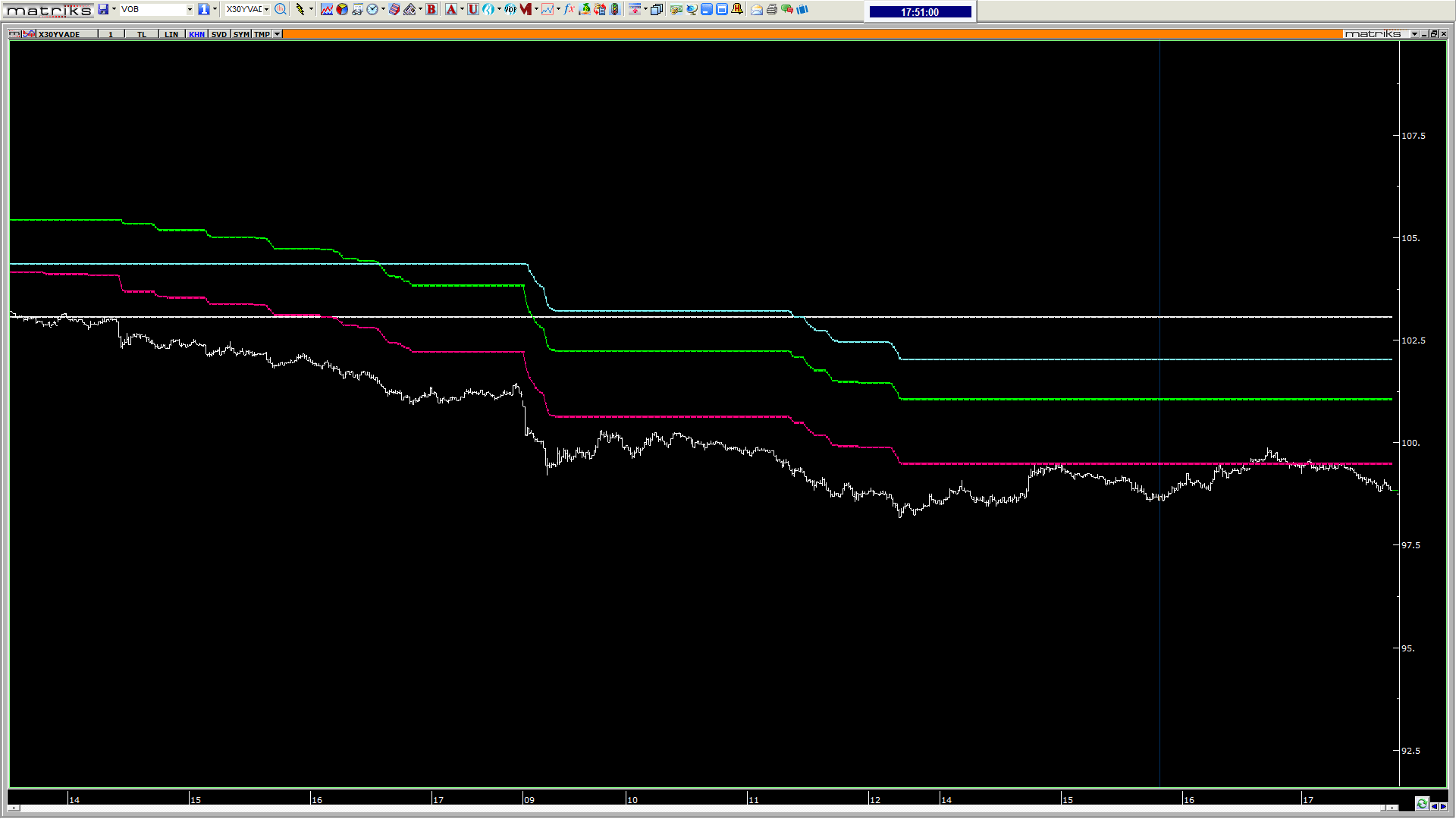Screen dimensions: 1456x819
Task: Select the SYM tab button
Action: pyautogui.click(x=241, y=34)
